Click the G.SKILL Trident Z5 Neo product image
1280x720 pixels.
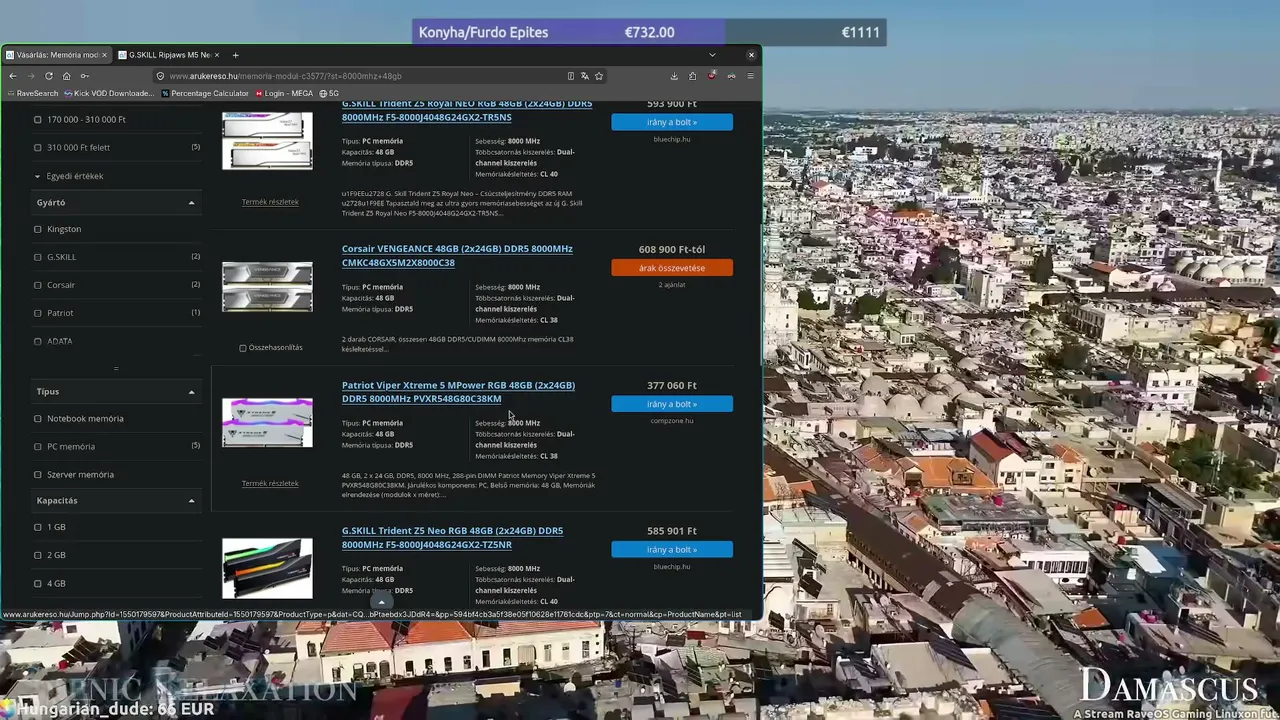pyautogui.click(x=267, y=568)
